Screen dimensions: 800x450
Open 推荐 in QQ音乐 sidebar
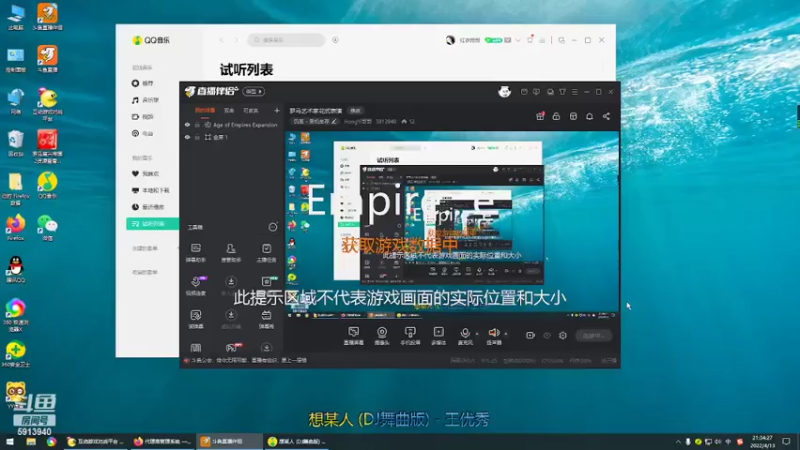click(x=142, y=83)
